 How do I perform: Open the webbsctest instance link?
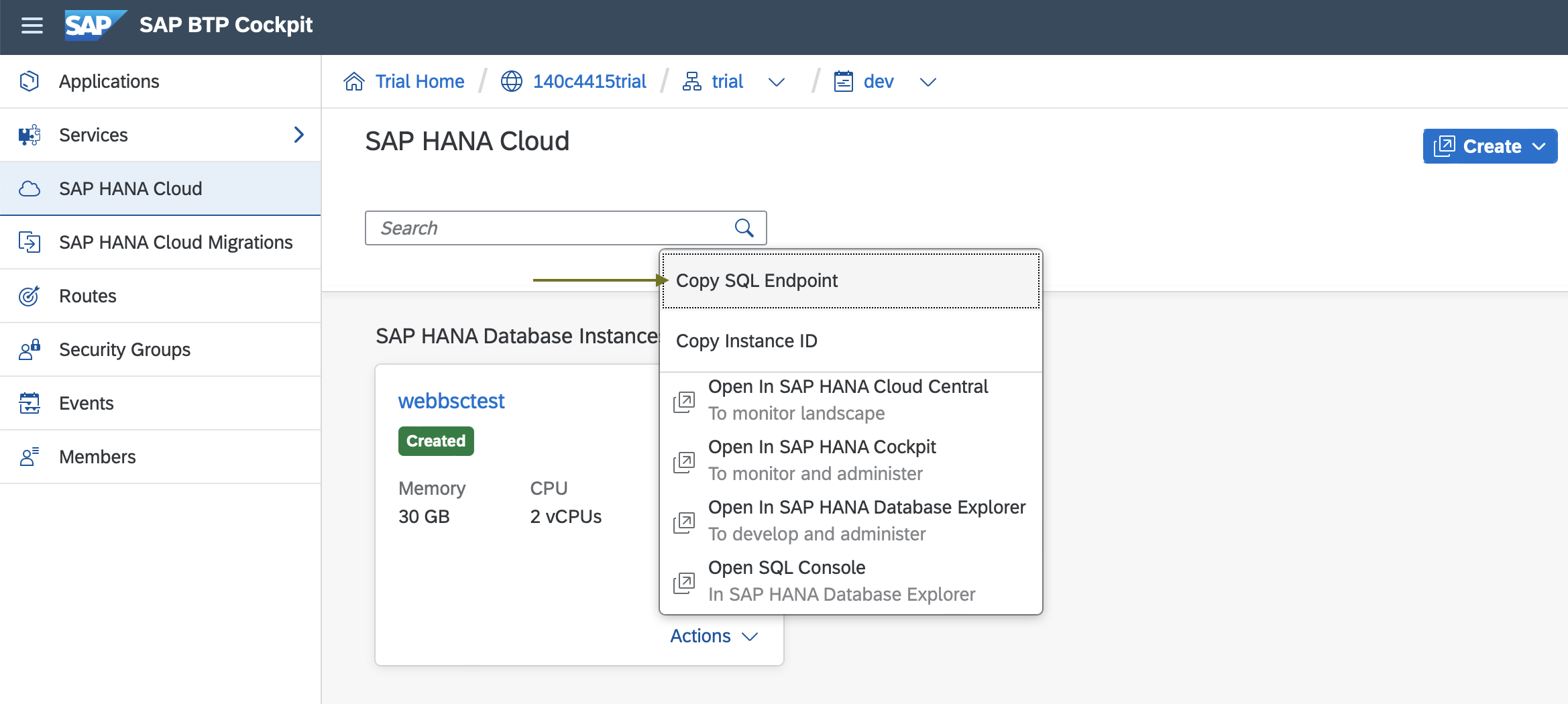click(x=451, y=400)
